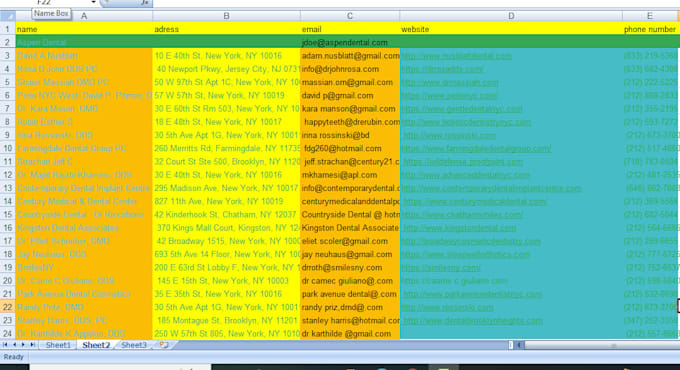The image size is (680, 370).
Task: Switch to the Sheet1 tab
Action: click(58, 345)
